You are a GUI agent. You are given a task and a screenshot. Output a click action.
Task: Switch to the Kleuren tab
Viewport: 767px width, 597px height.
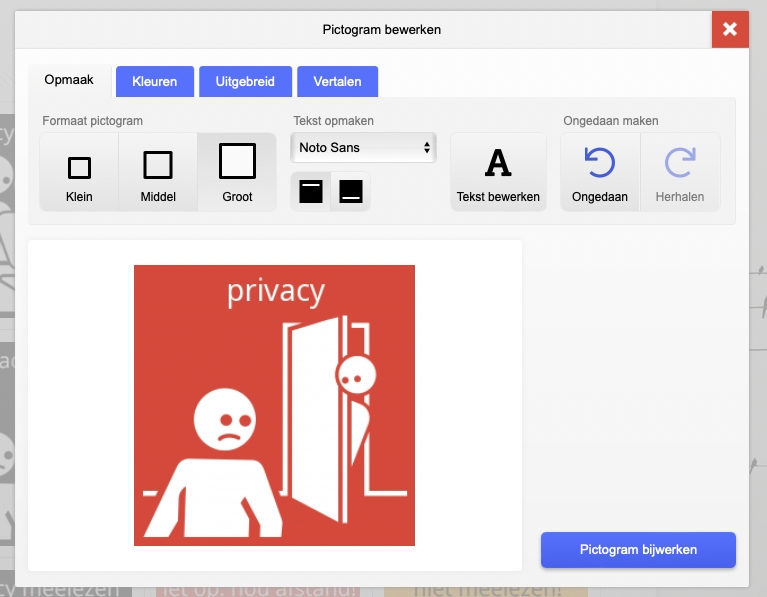(155, 81)
